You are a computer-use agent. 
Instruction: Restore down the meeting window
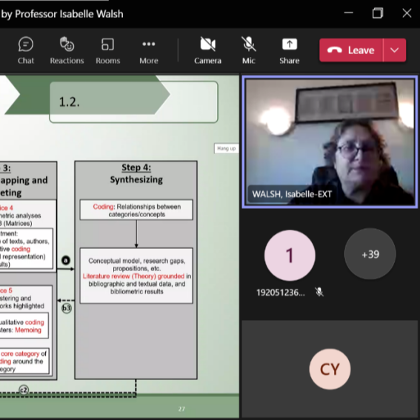click(x=378, y=13)
